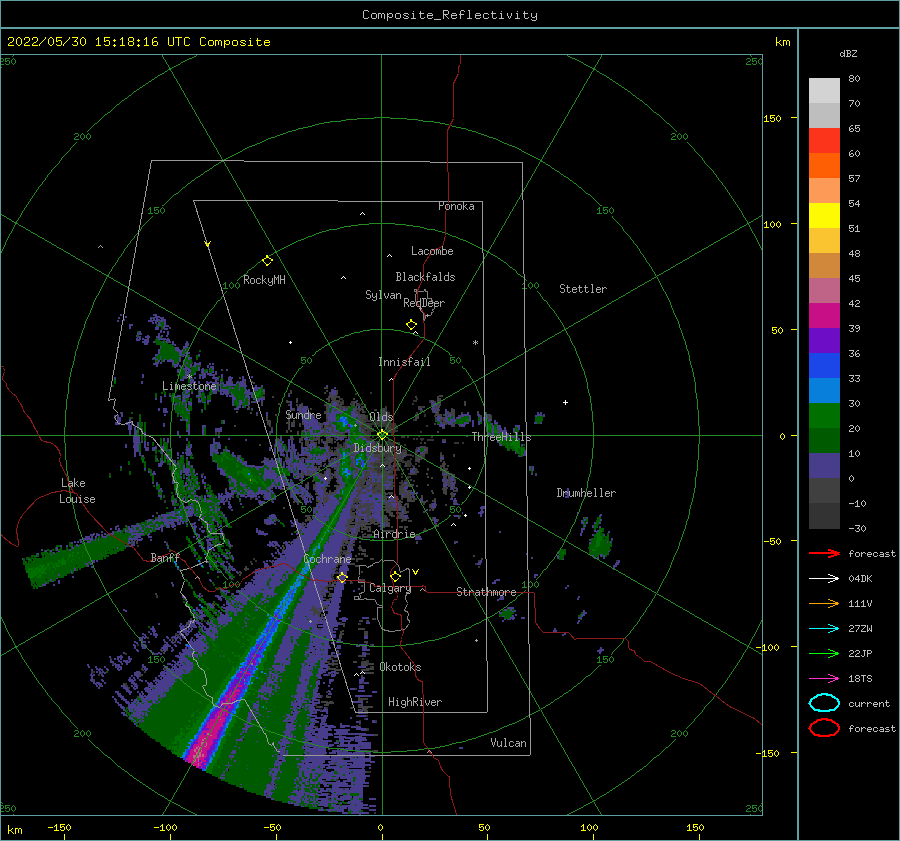Click the yellow diamond marker above Calgary label
900x841 pixels.
[395, 576]
